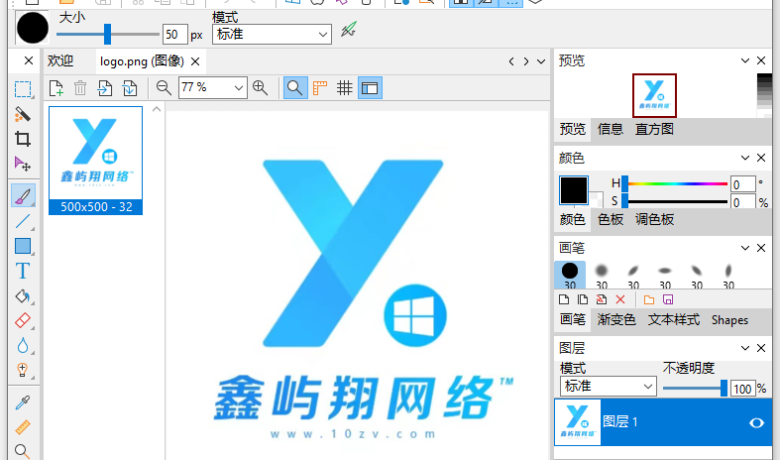Open the 渐变色 tab
This screenshot has width=780, height=460.
pos(616,319)
